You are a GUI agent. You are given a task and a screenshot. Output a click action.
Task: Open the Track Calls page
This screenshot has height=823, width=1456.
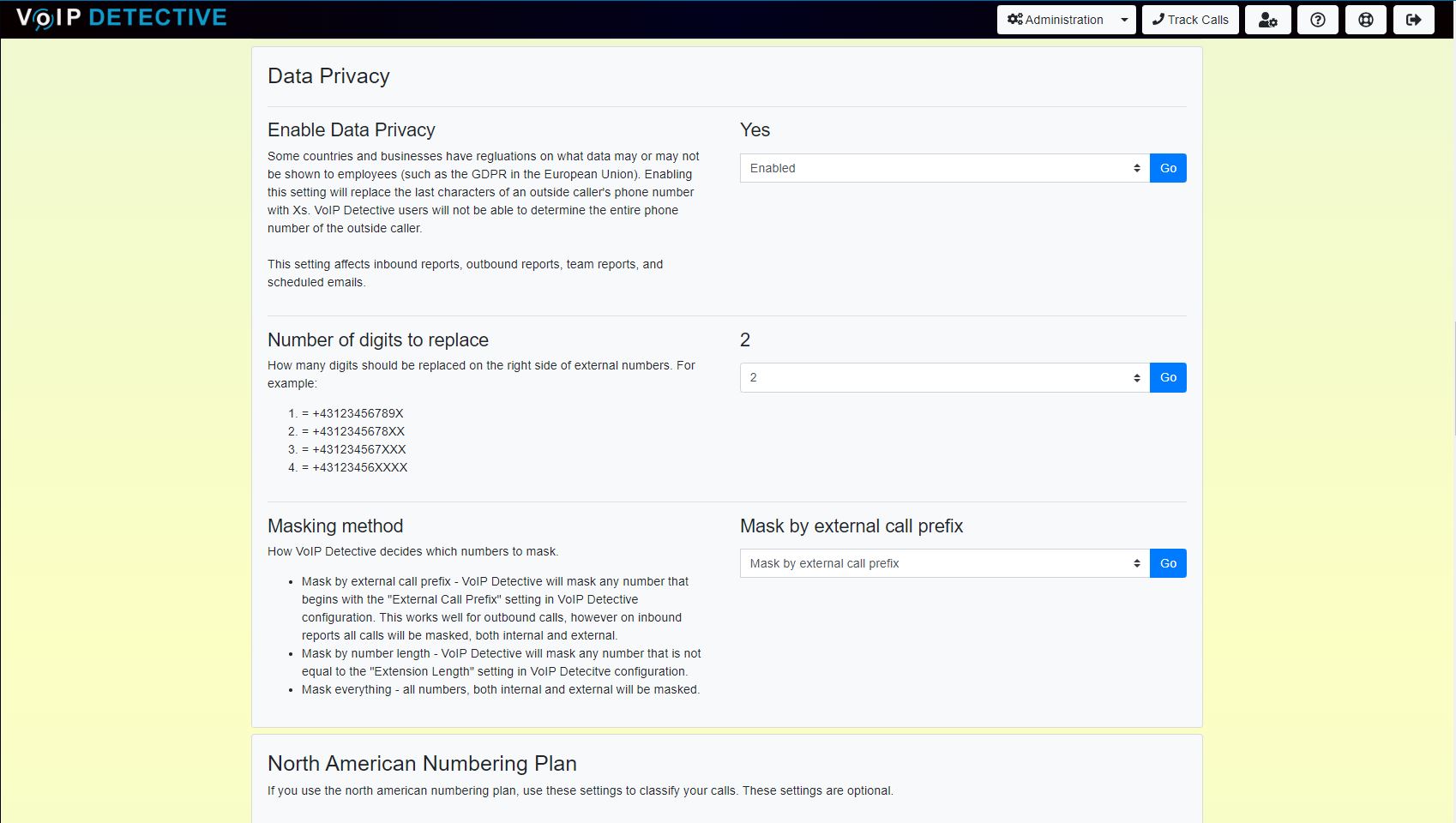pos(1190,20)
